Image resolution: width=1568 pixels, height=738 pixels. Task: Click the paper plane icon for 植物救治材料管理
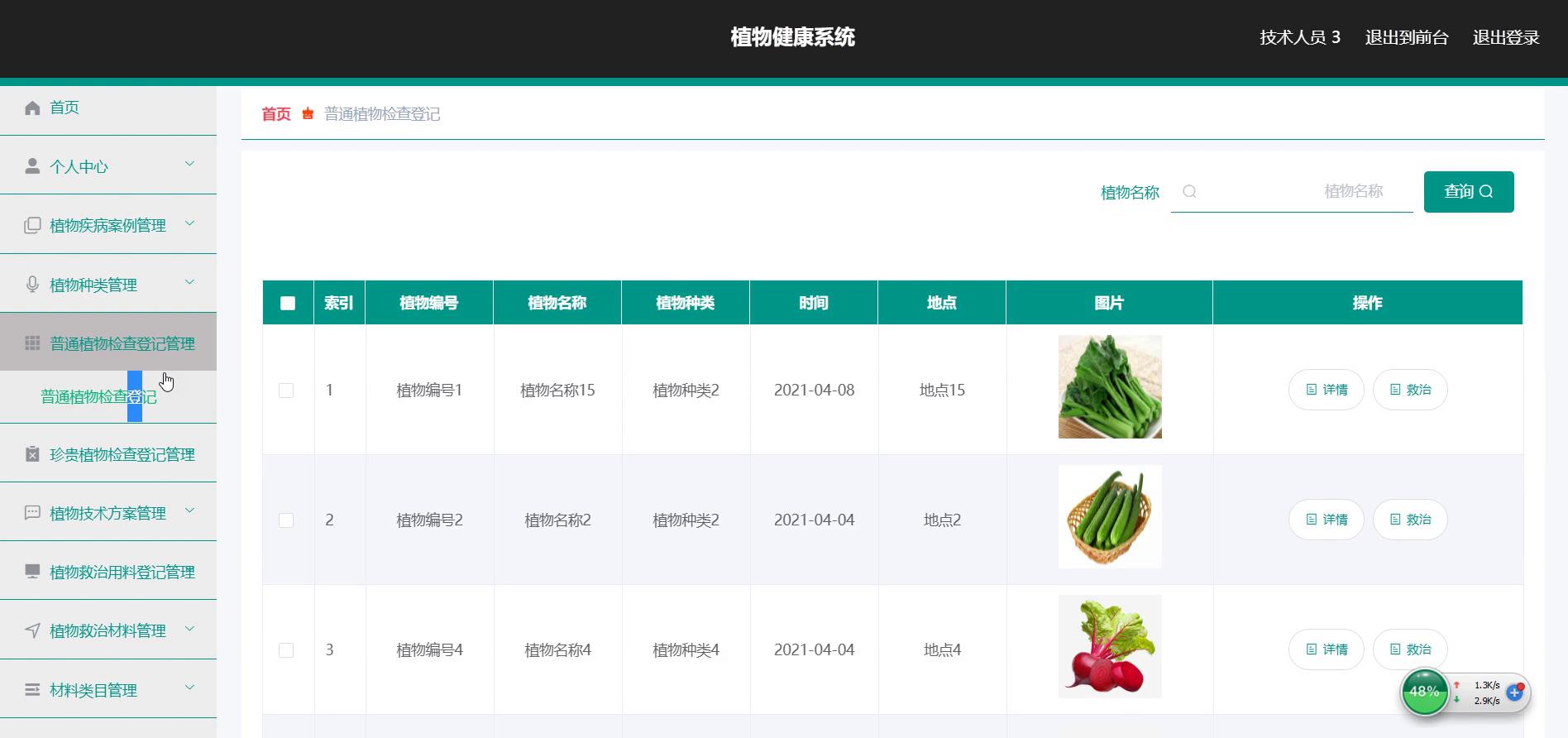coord(32,630)
